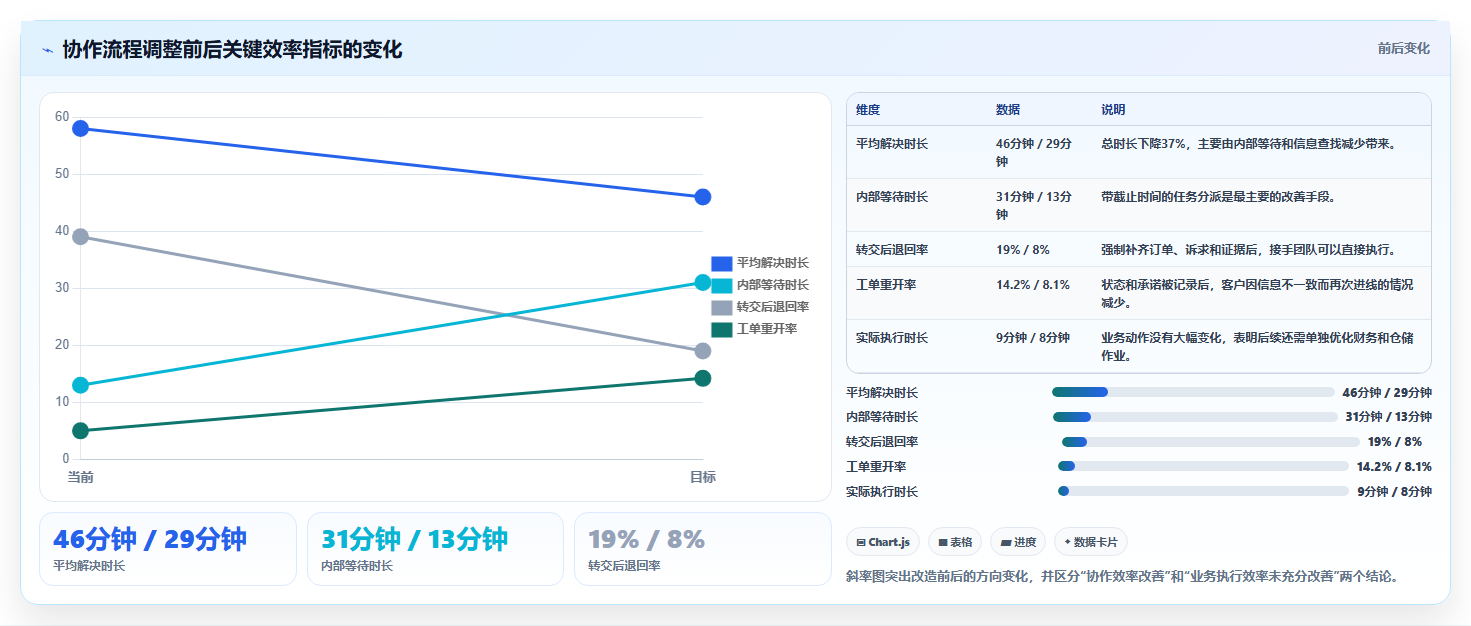
Task: Click the 当前 x-axis label
Action: (80, 477)
